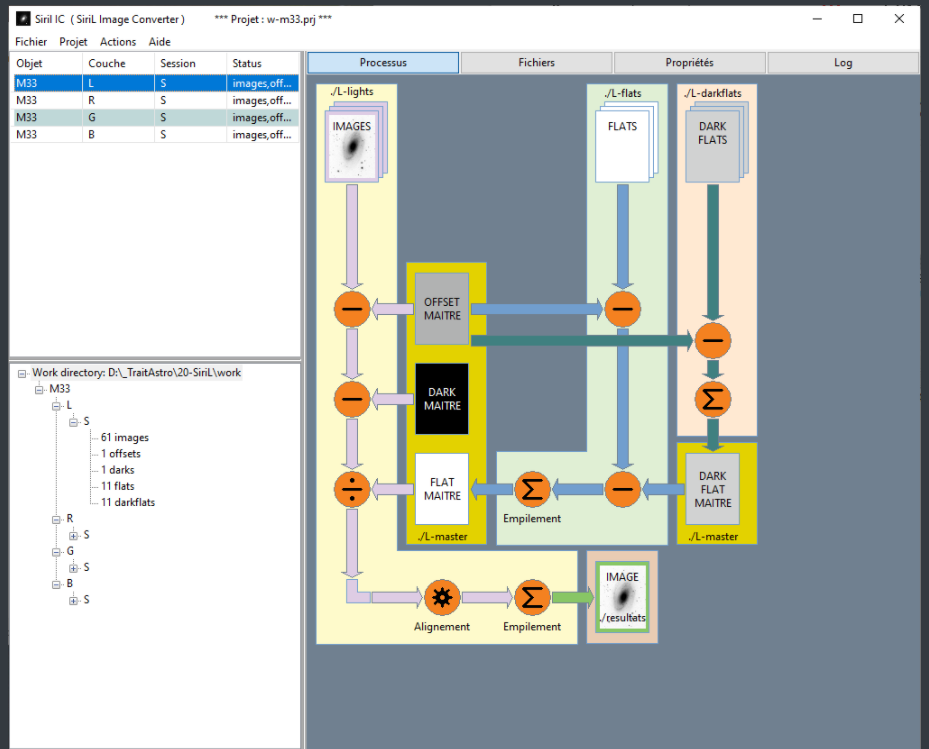Click the FLATS stack icon in L-flats

click(x=626, y=142)
